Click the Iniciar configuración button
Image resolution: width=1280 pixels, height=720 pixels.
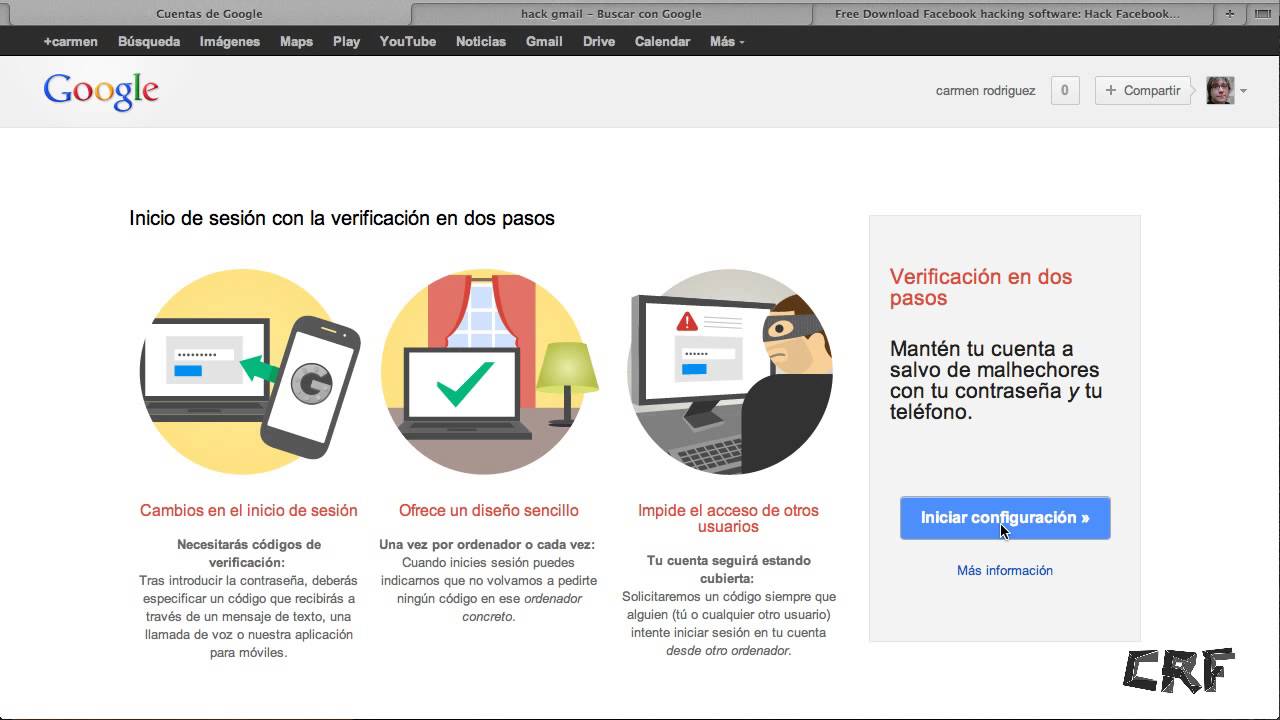click(x=1005, y=518)
